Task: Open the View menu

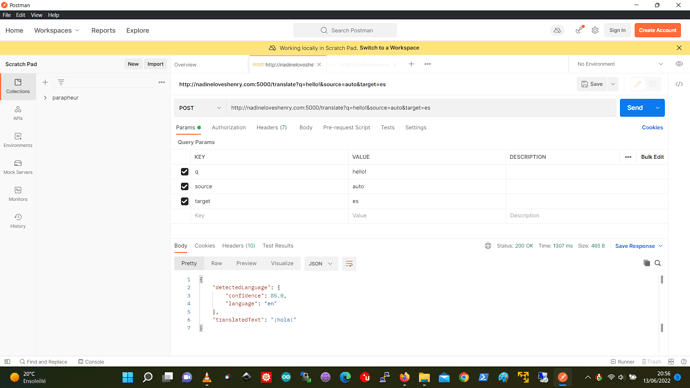Action: 37,15
